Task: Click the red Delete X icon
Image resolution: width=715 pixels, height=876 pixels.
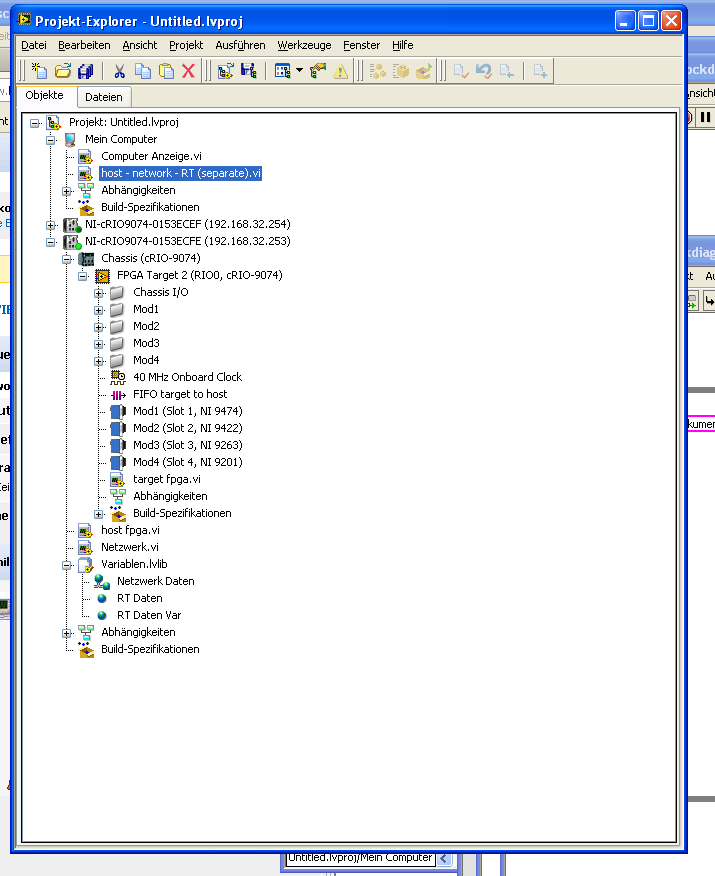Action: (x=188, y=70)
